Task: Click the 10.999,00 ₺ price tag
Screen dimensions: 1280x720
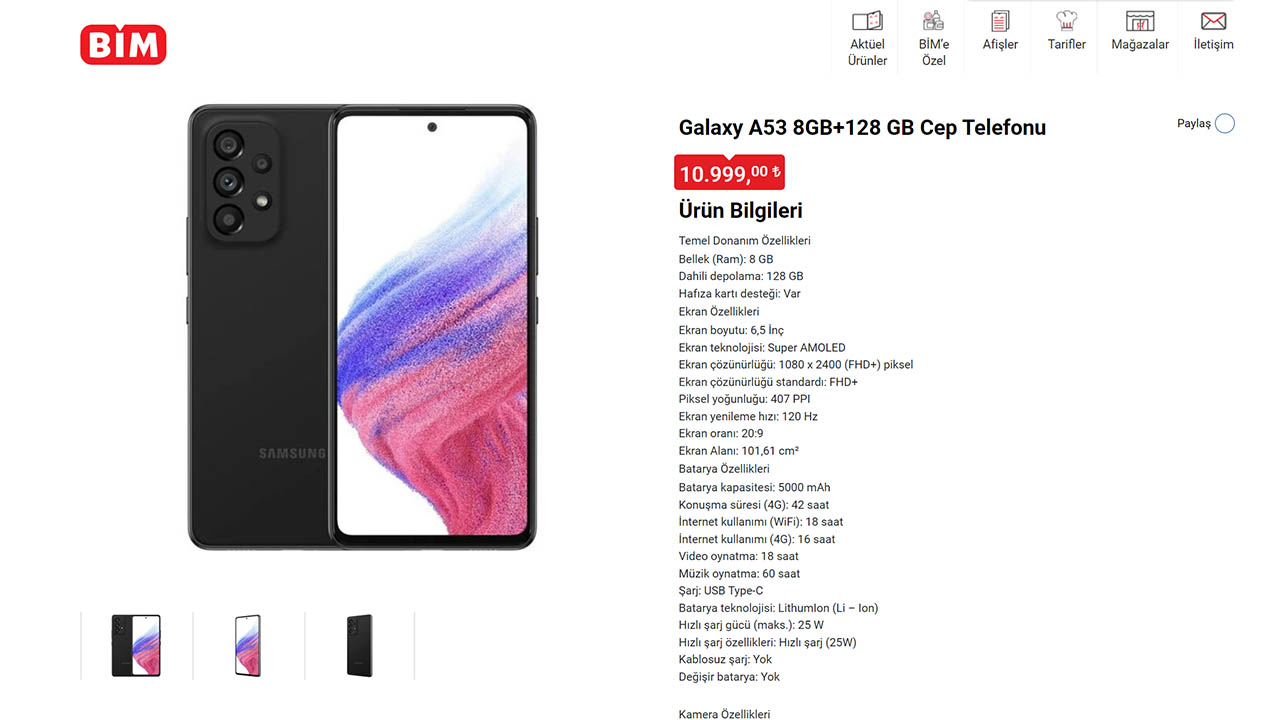Action: pos(729,173)
